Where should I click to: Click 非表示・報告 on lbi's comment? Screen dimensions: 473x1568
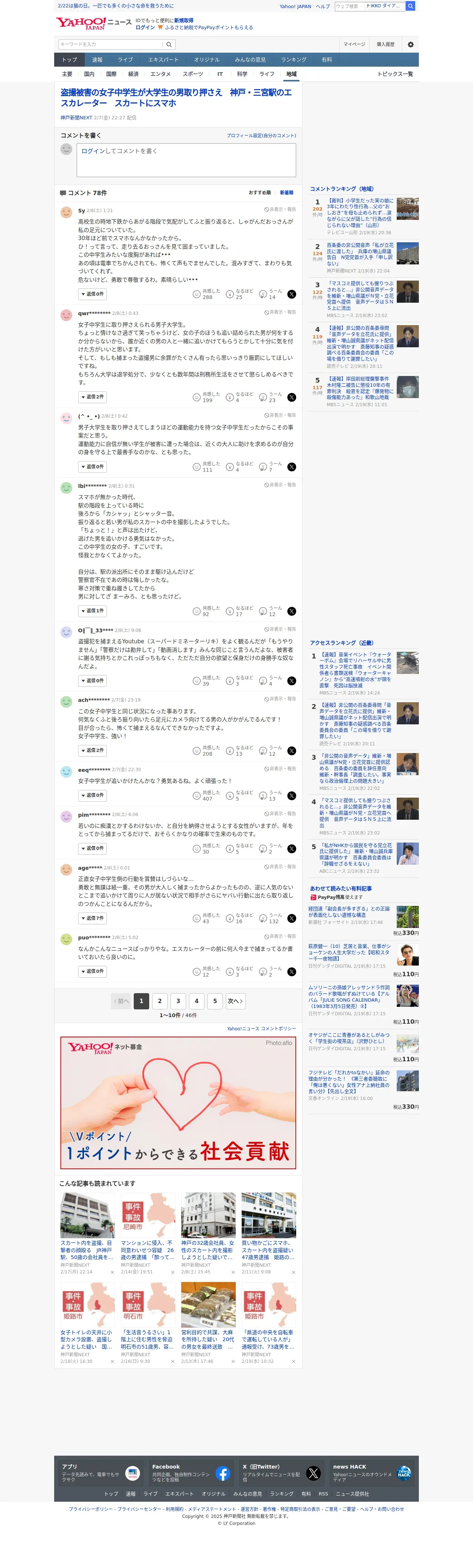click(280, 485)
